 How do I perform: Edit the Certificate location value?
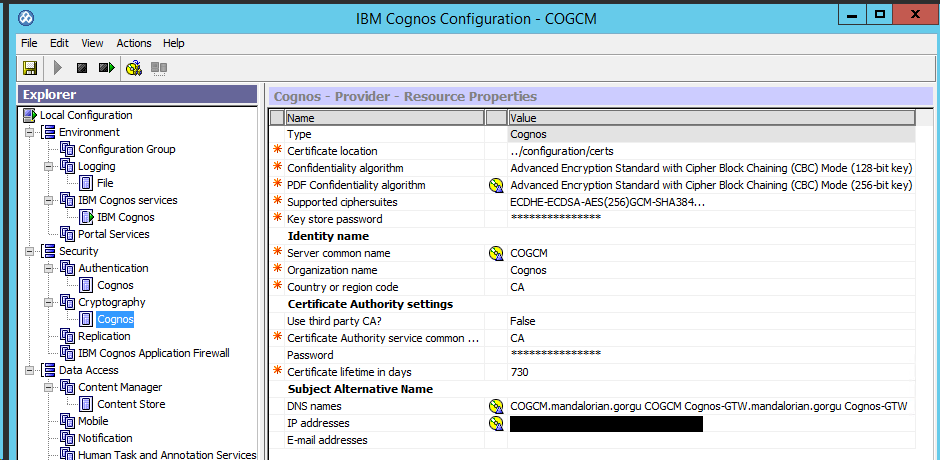pyautogui.click(x=712, y=151)
